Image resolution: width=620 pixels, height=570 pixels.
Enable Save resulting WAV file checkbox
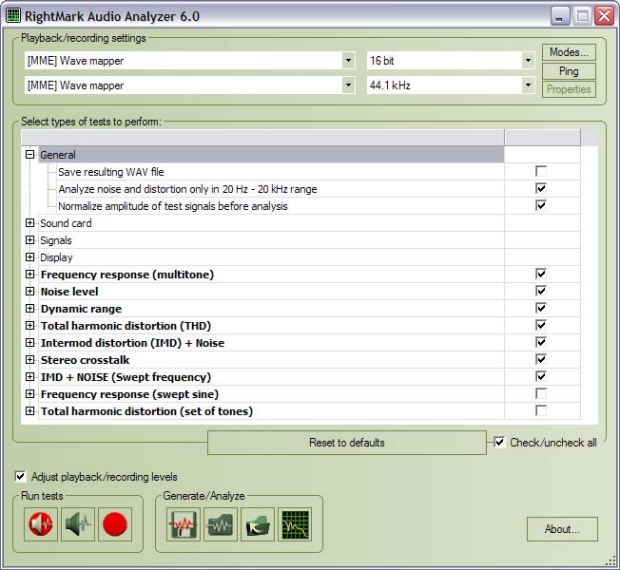541,171
